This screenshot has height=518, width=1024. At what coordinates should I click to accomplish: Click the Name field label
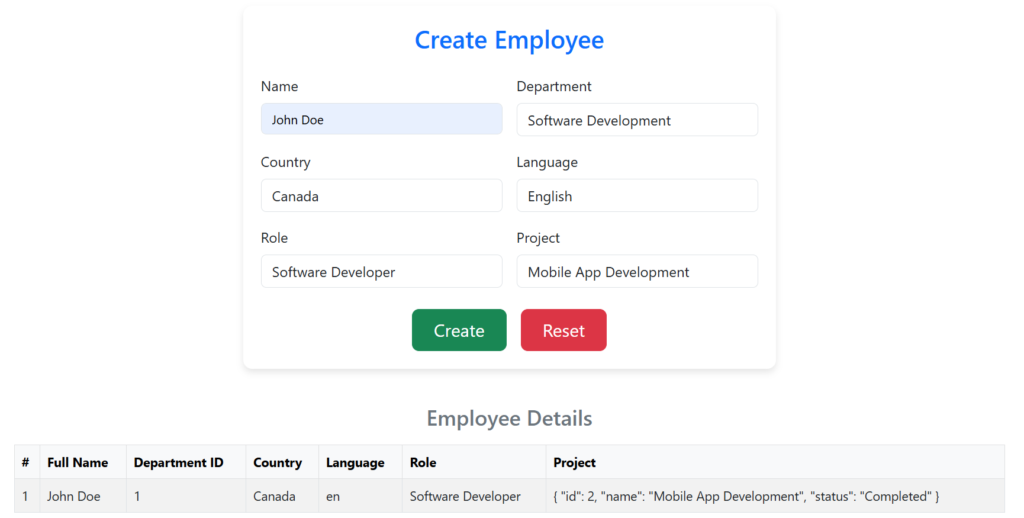tap(280, 86)
